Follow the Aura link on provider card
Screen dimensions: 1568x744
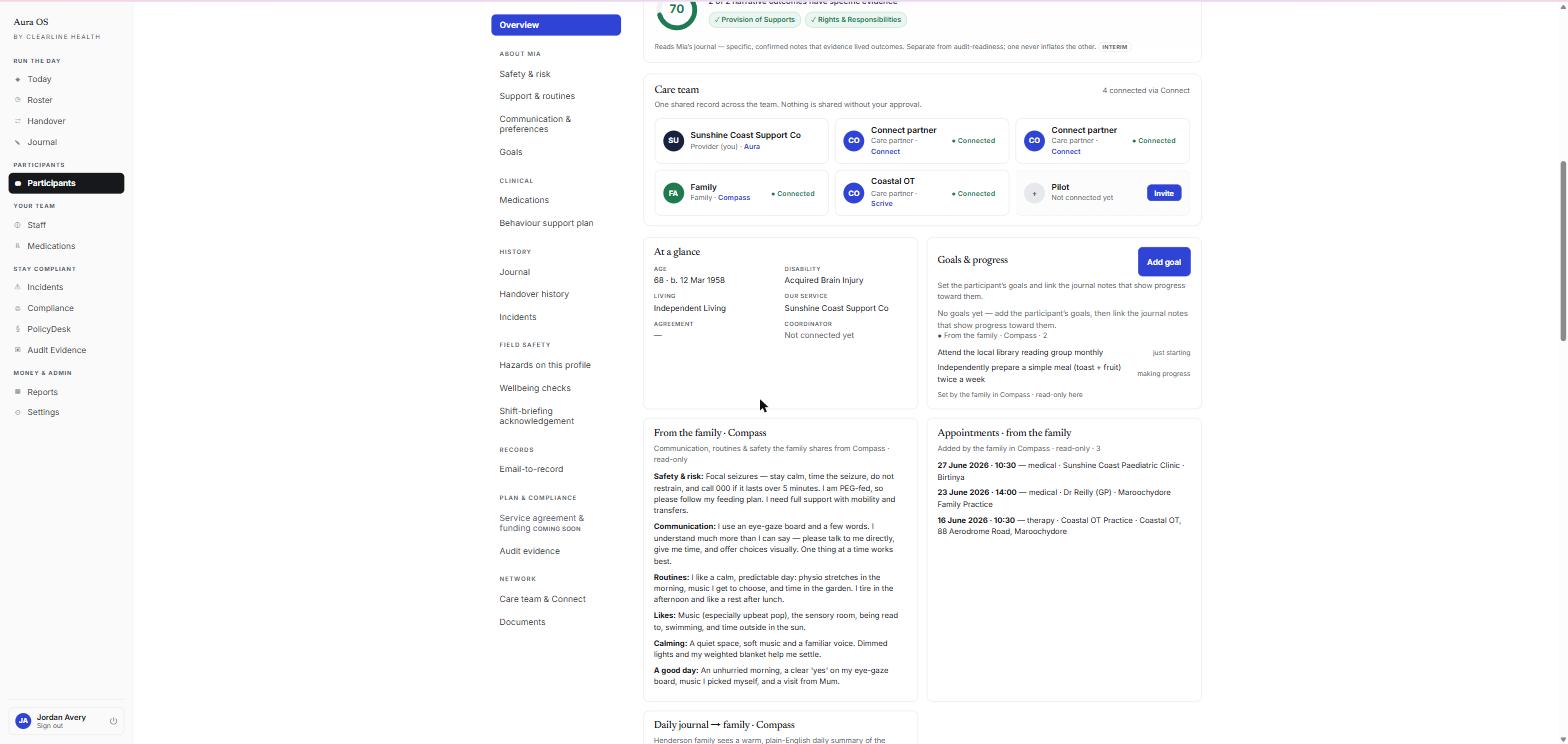(x=752, y=147)
